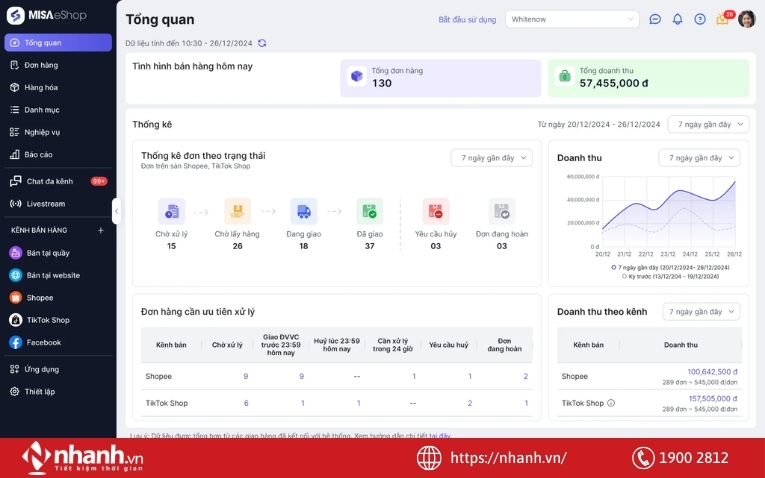Open the gift box icon with badge
Viewport: 765px width, 478px height.
723,19
